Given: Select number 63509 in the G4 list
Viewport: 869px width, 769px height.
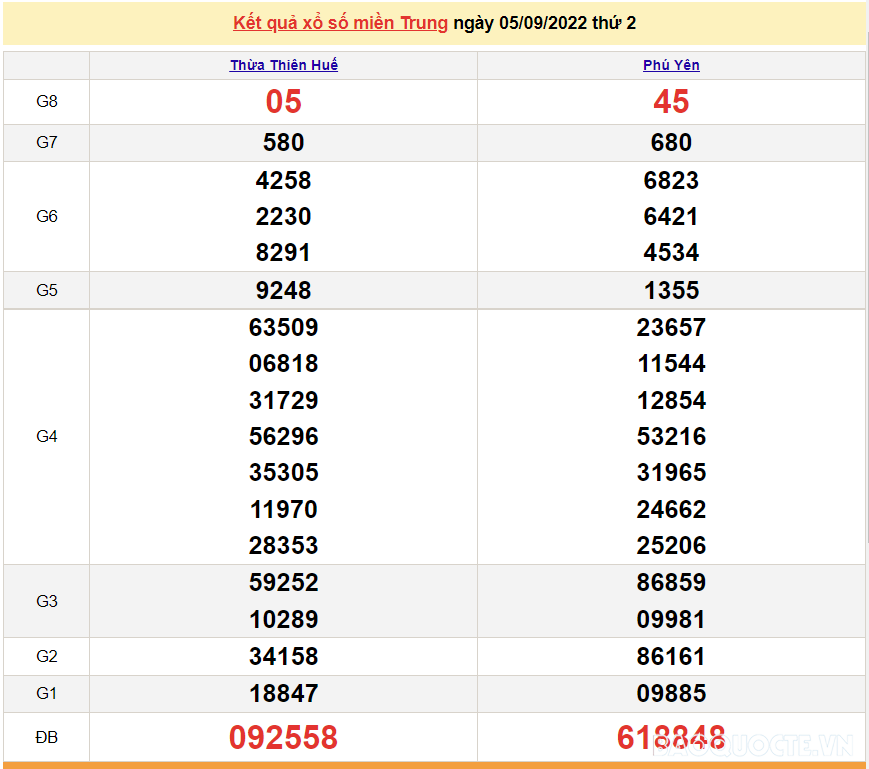Looking at the screenshot, I should (283, 327).
